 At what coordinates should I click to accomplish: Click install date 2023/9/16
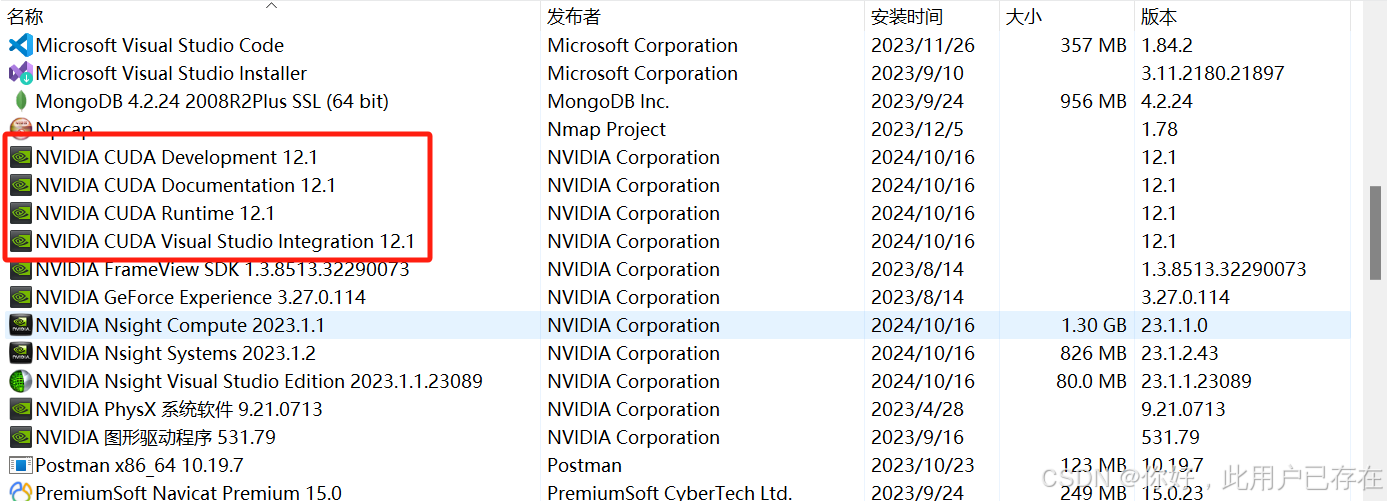[917, 437]
